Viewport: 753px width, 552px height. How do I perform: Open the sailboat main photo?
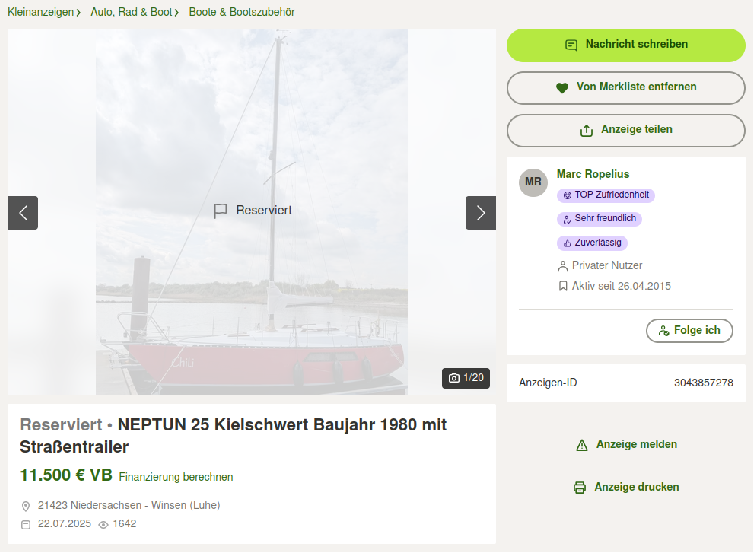[252, 212]
